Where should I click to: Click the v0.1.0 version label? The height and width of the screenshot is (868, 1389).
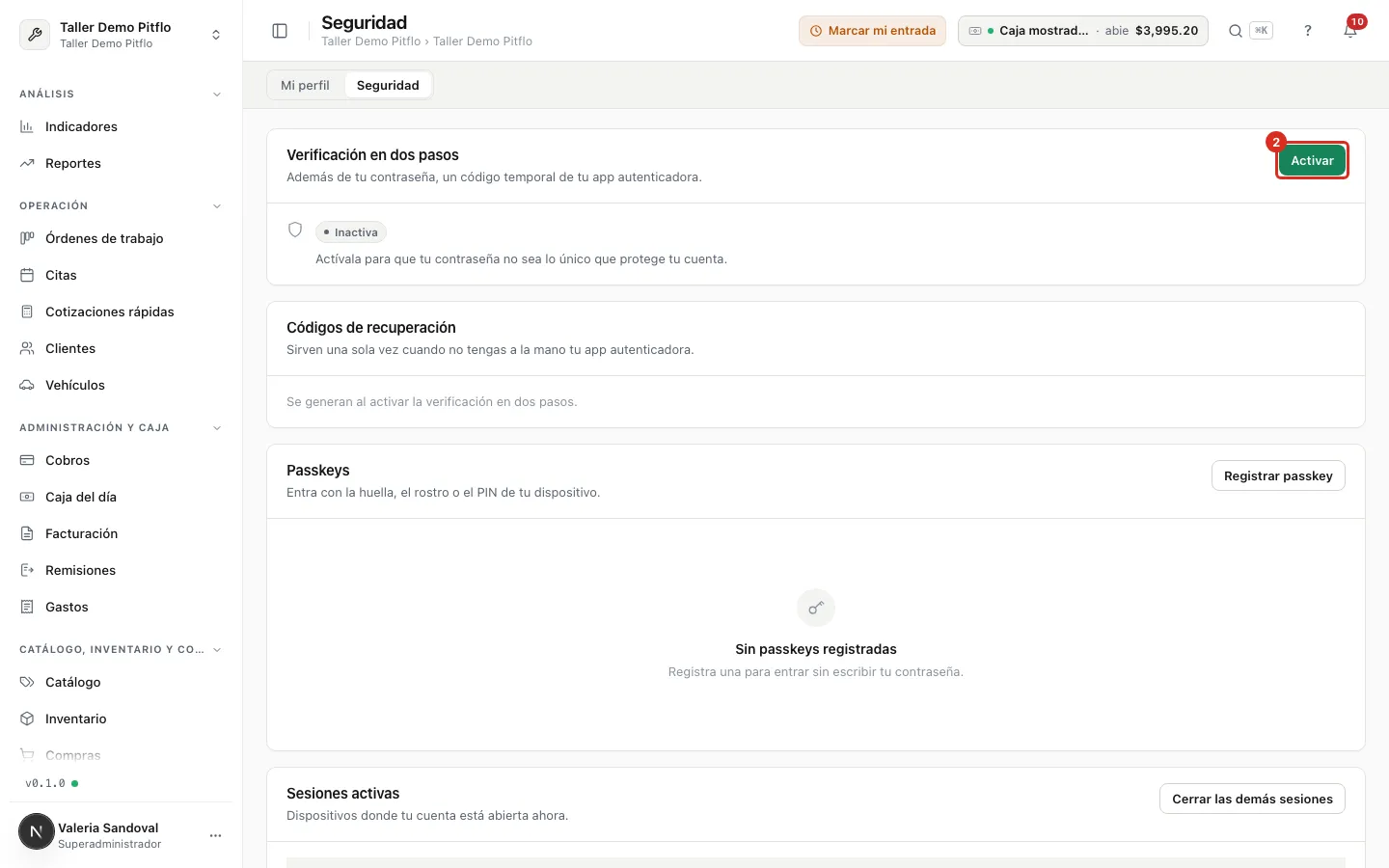(45, 783)
